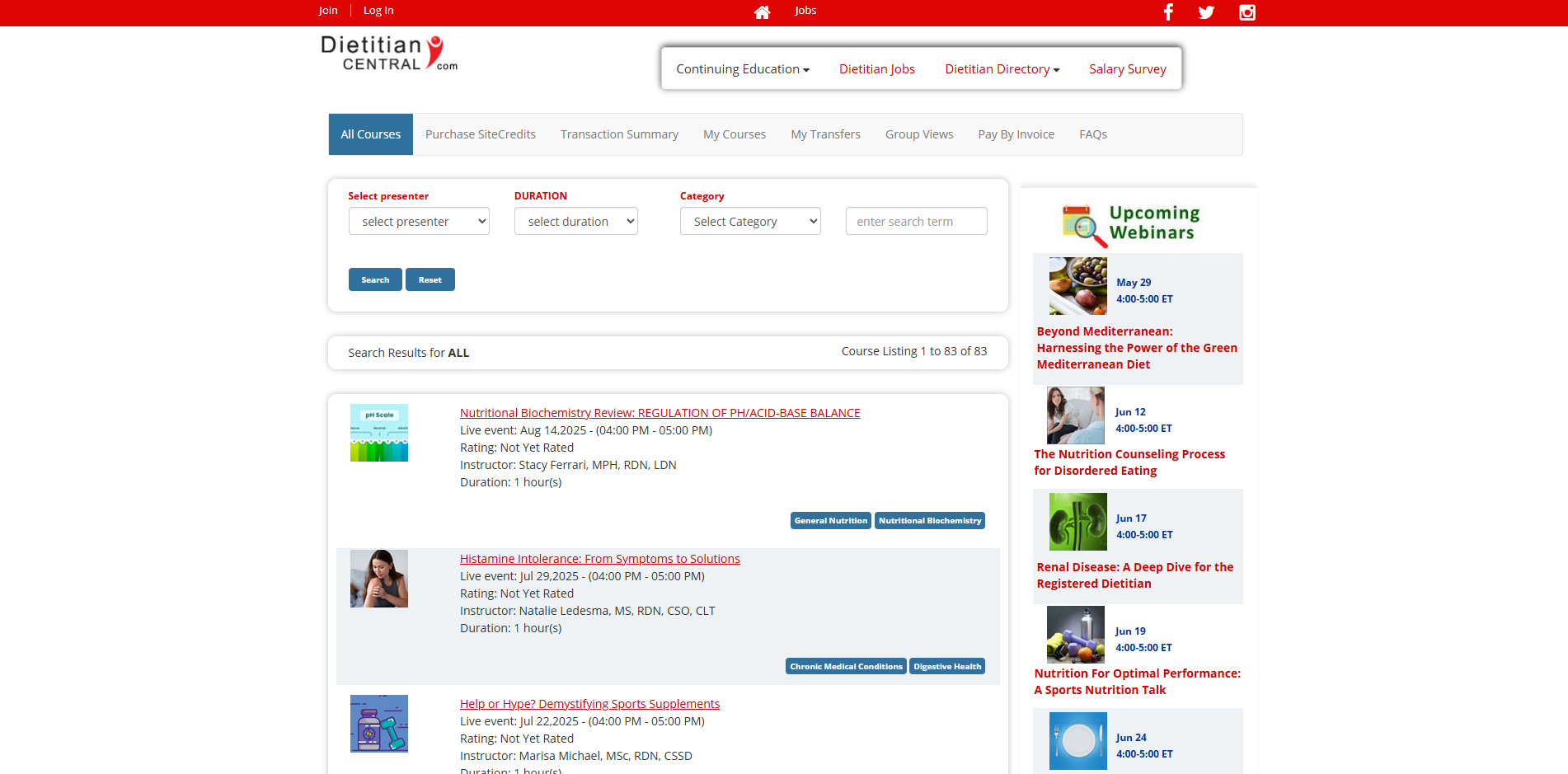
Task: Switch to the Purchase SiteCredits tab
Action: pos(480,134)
